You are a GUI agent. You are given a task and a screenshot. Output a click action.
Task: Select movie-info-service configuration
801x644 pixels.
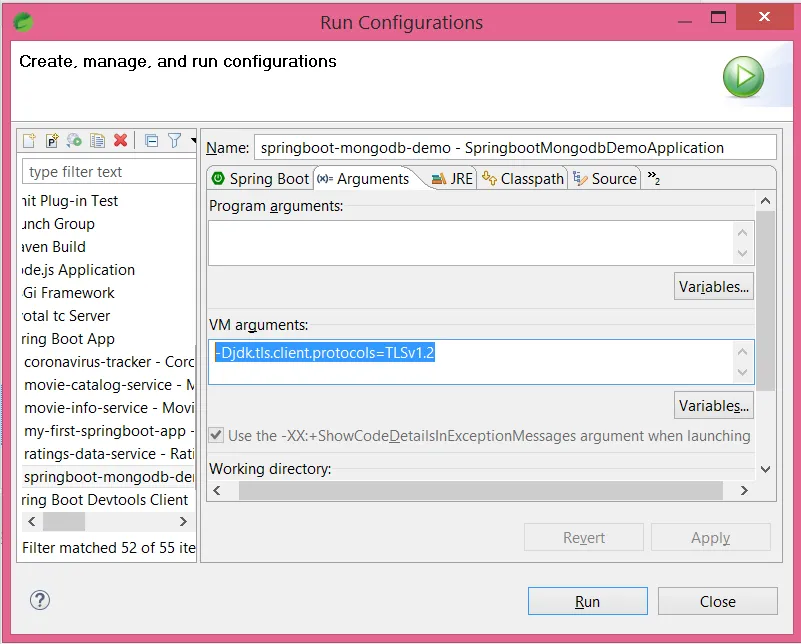point(109,408)
